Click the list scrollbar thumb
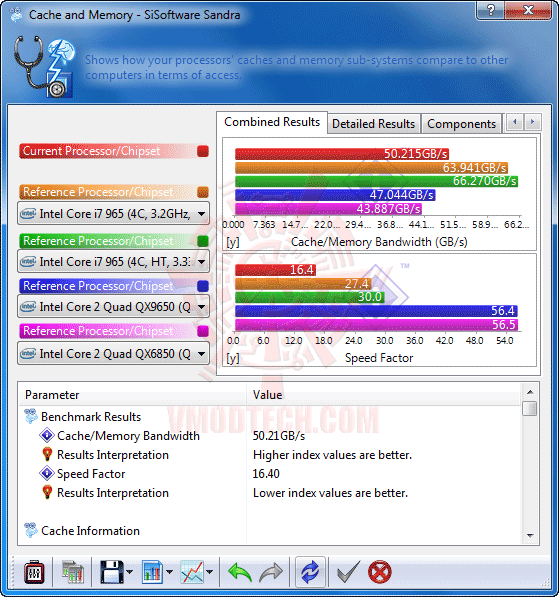This screenshot has width=559, height=597. tap(530, 409)
